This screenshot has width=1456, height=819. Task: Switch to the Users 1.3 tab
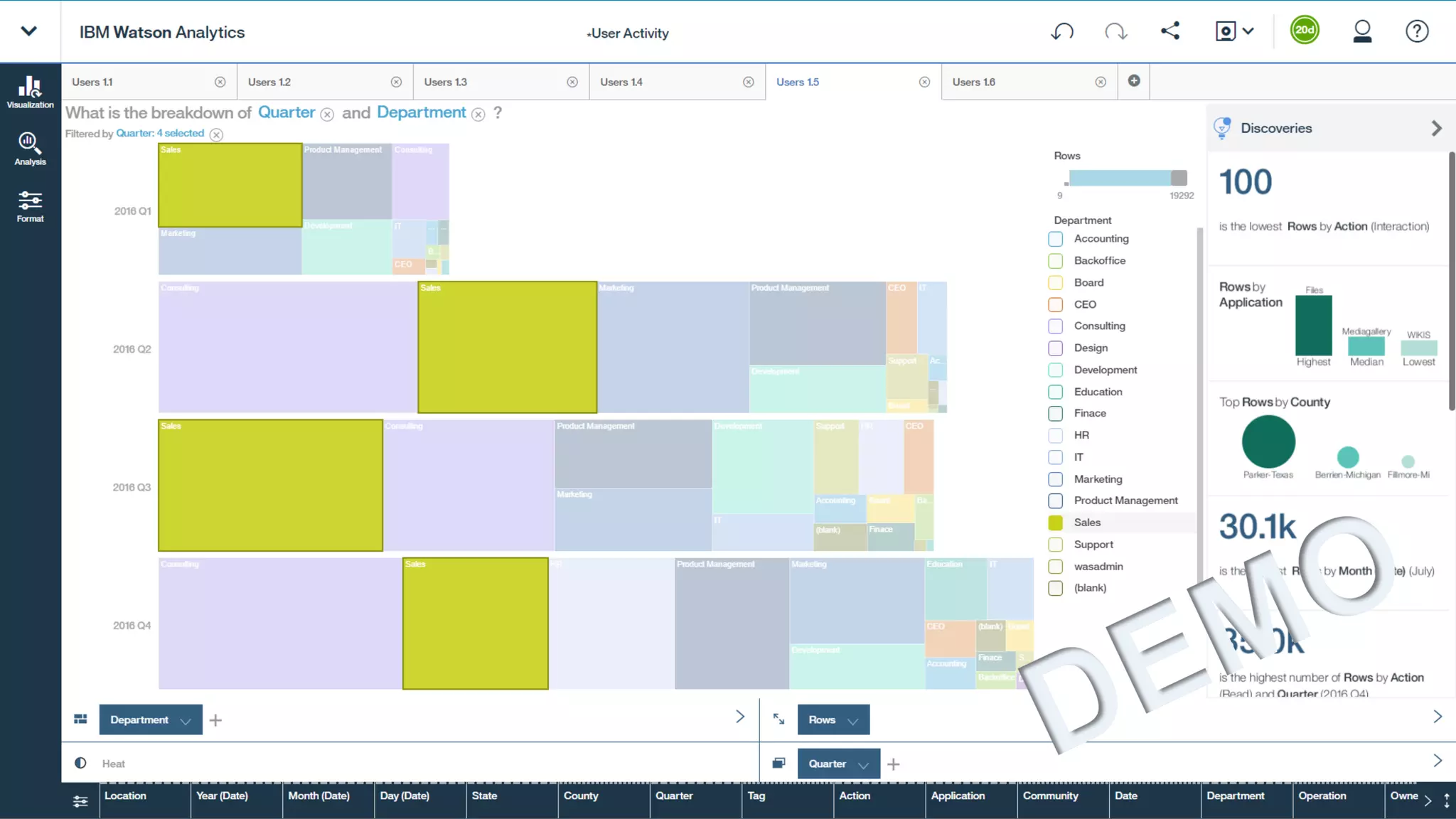[446, 82]
